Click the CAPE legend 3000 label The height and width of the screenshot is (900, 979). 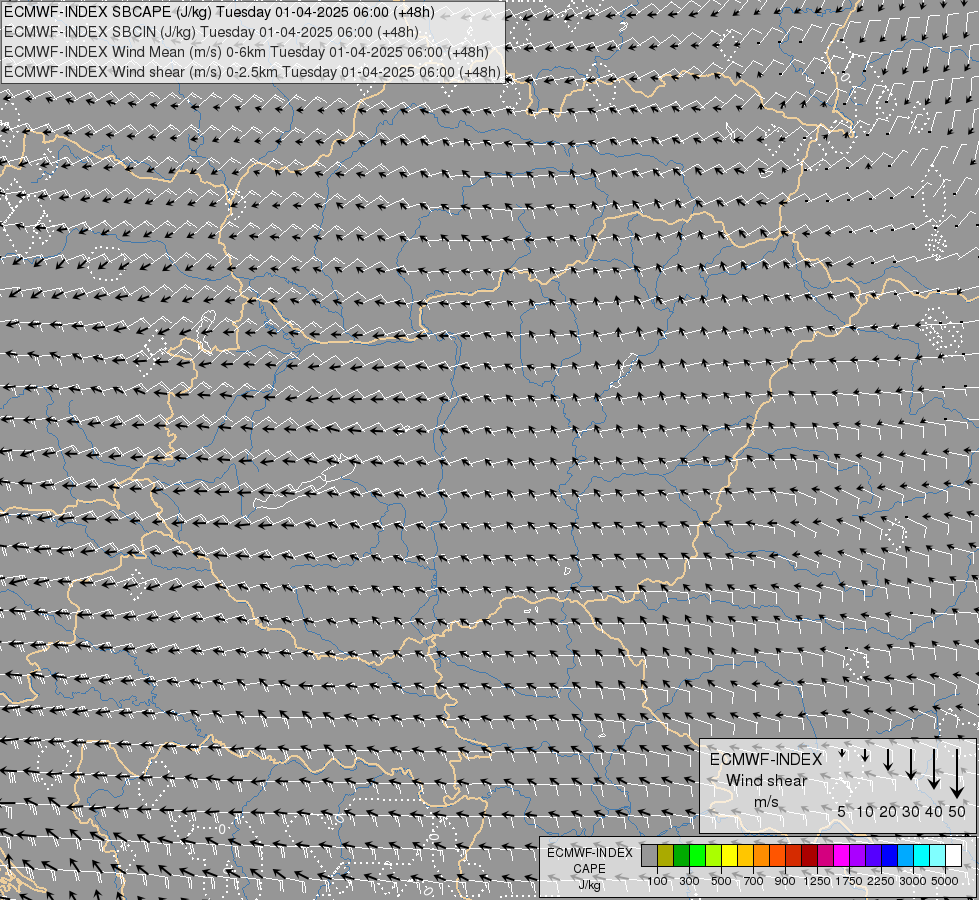tap(913, 881)
